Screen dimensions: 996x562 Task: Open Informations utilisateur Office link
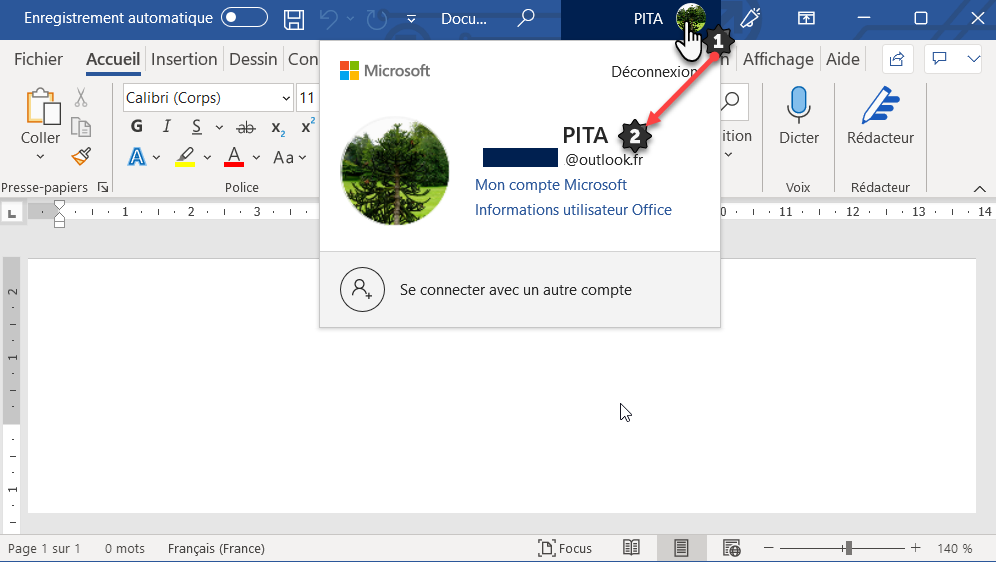[573, 210]
